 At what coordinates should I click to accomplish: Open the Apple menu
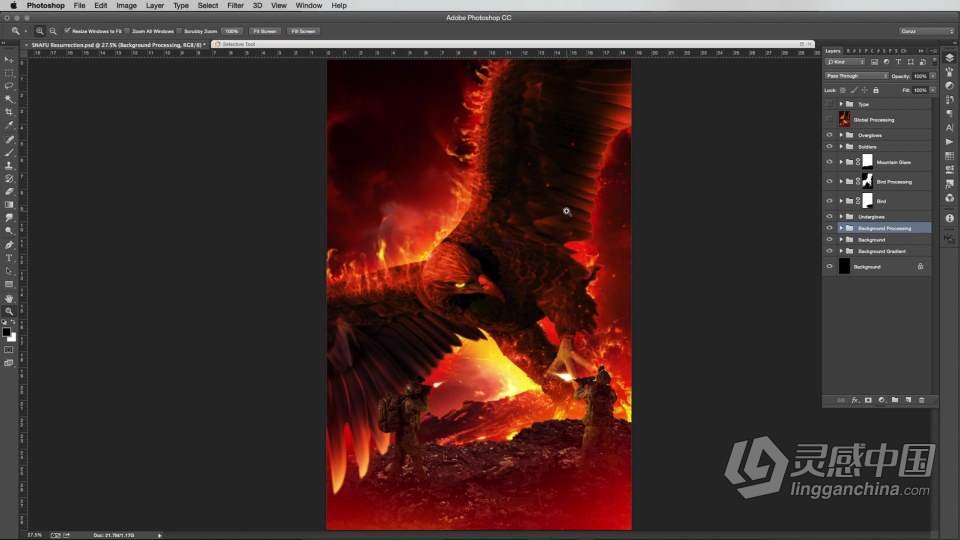click(13, 6)
